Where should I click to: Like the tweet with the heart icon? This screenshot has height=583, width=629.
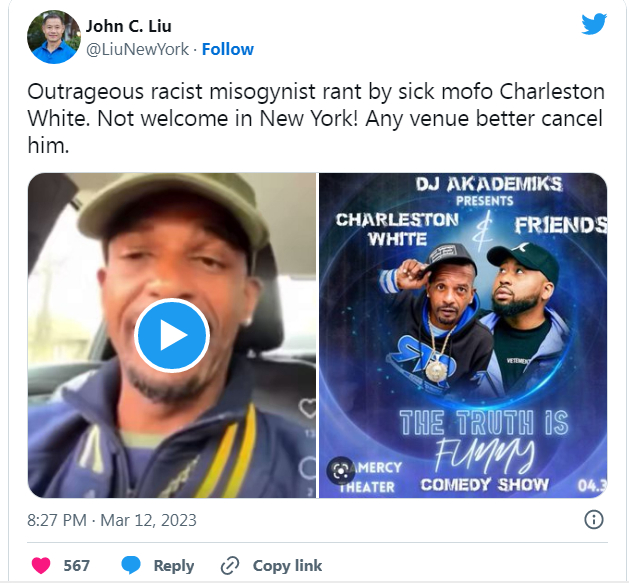tap(41, 565)
